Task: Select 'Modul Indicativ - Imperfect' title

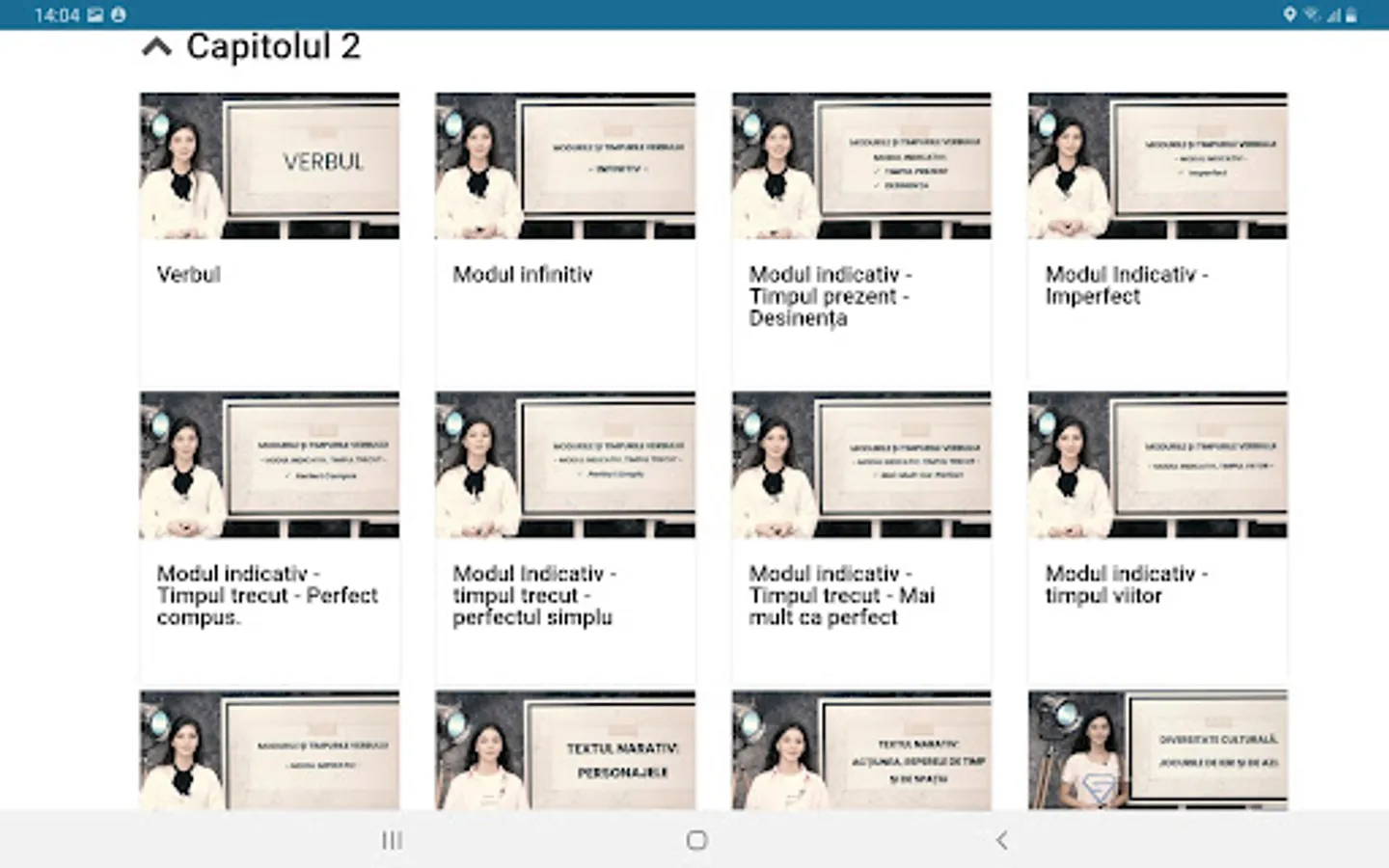Action: [1127, 285]
